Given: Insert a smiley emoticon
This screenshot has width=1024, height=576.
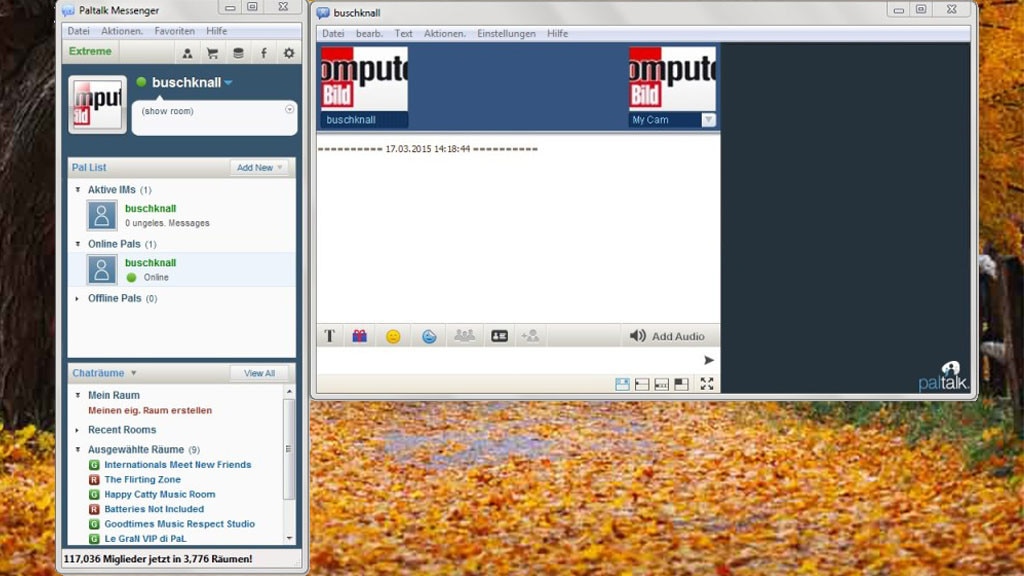Looking at the screenshot, I should click(393, 335).
